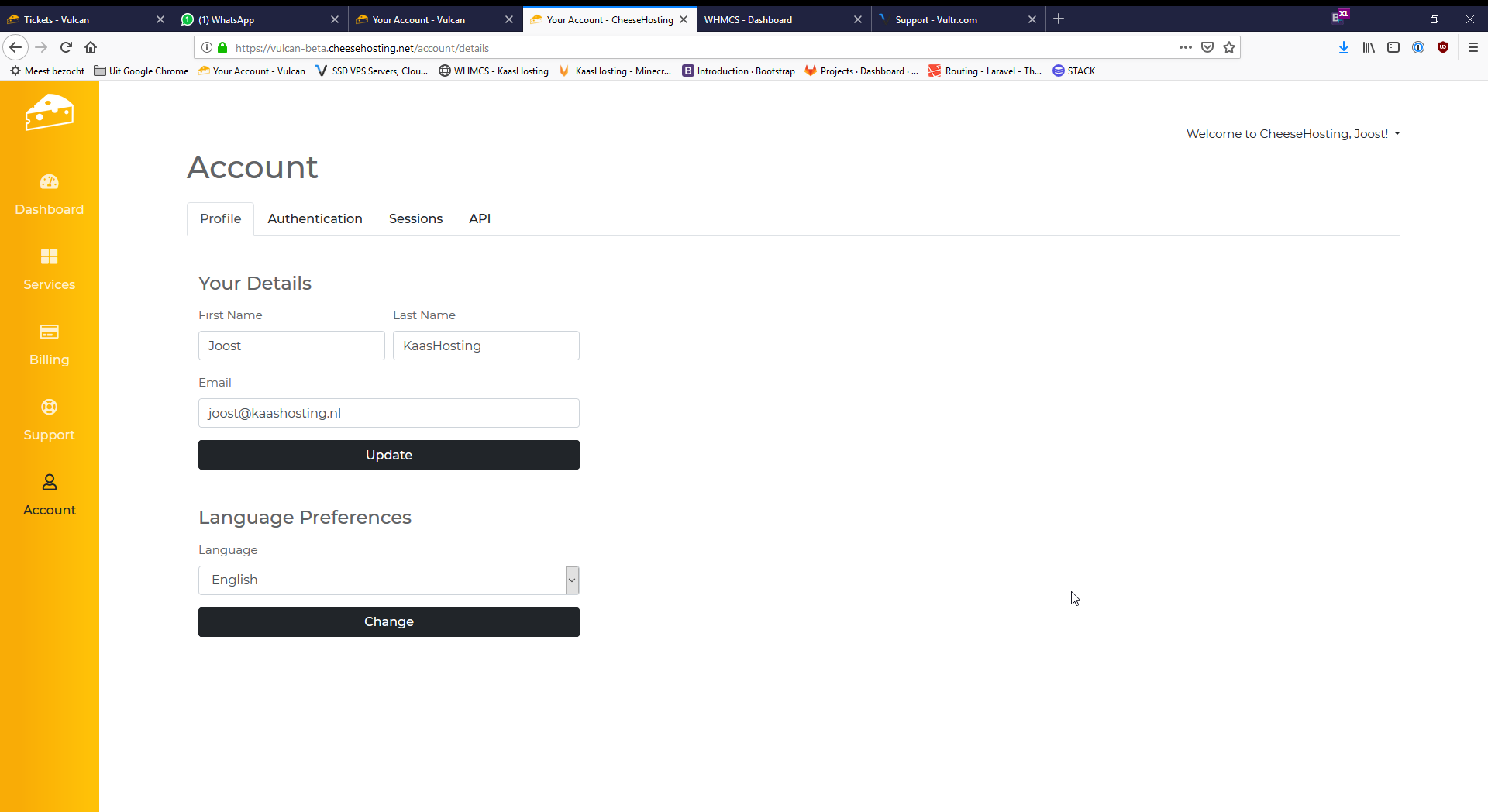Bookmark this page with the star icon
Viewport: 1488px width, 812px height.
(x=1229, y=47)
